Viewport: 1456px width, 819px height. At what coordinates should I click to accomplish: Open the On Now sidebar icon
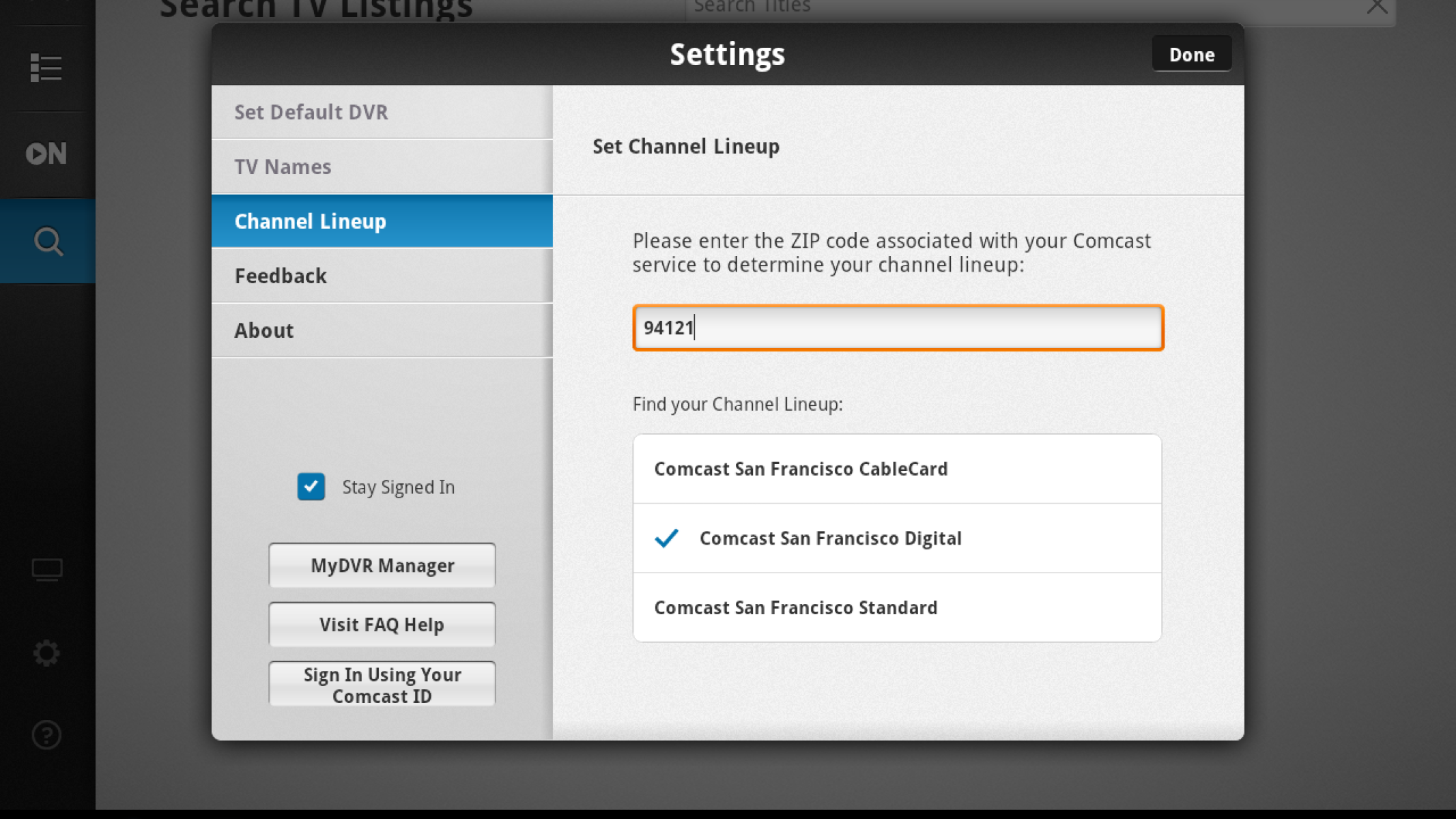click(x=46, y=154)
